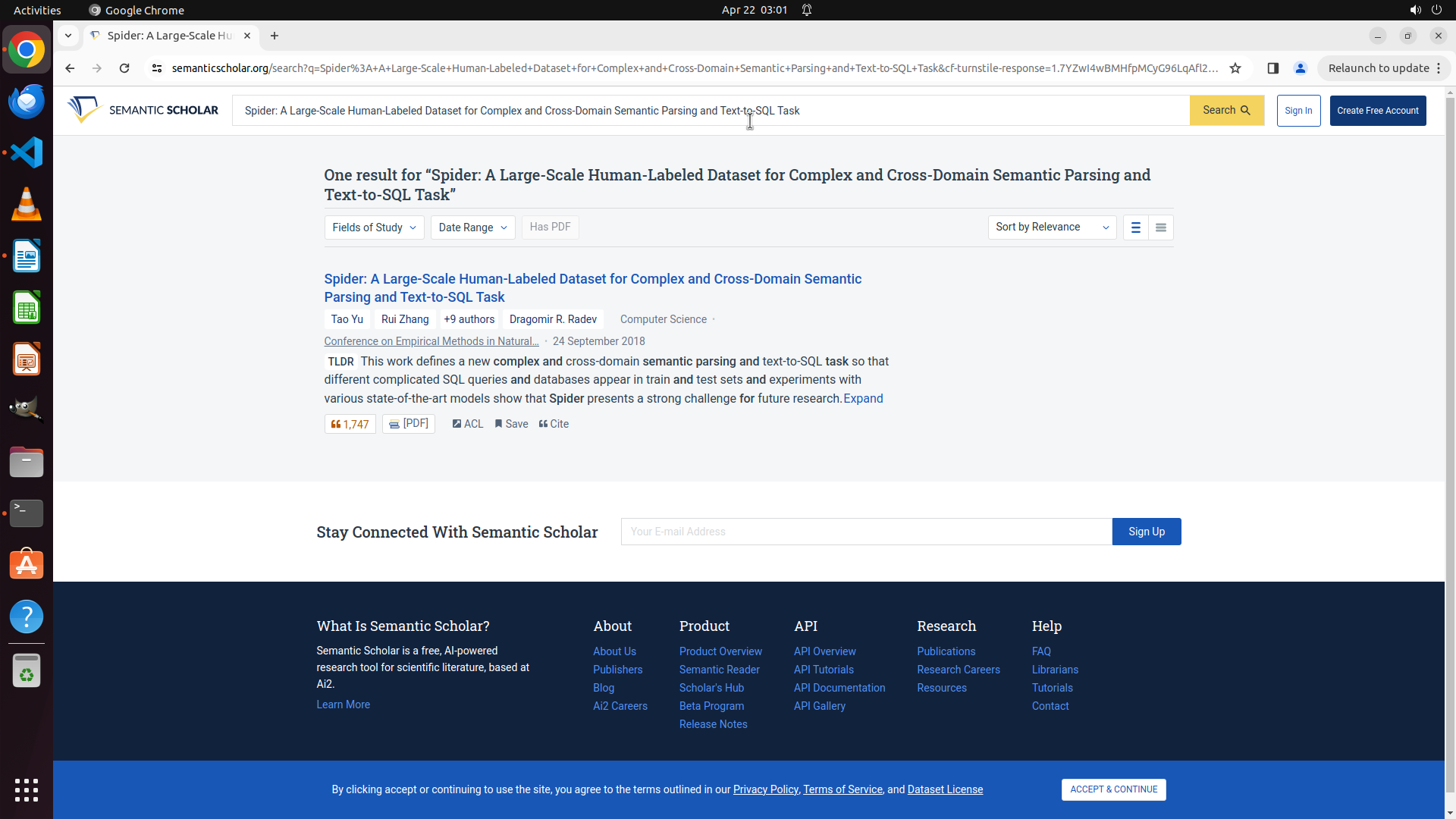Expand the Fields of Study dropdown

pyautogui.click(x=374, y=227)
